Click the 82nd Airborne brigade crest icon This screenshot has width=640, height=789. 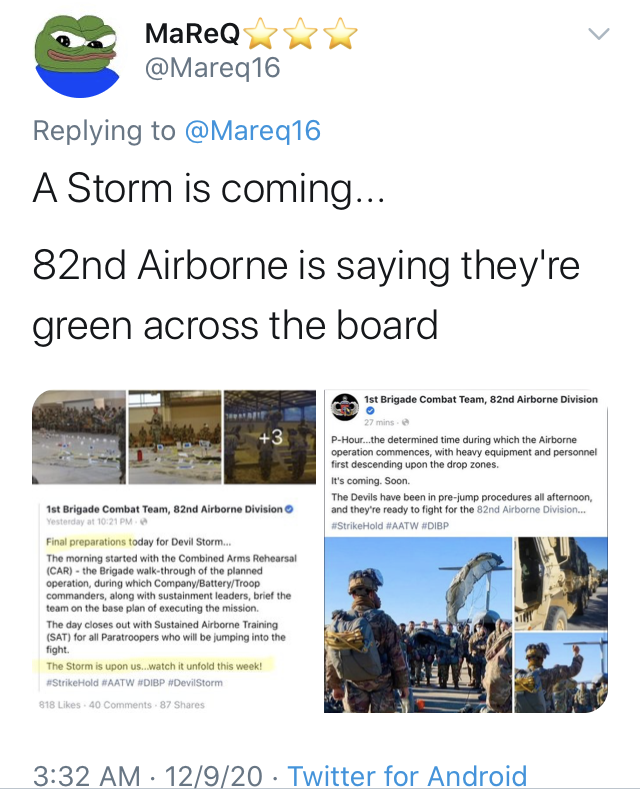(x=345, y=408)
